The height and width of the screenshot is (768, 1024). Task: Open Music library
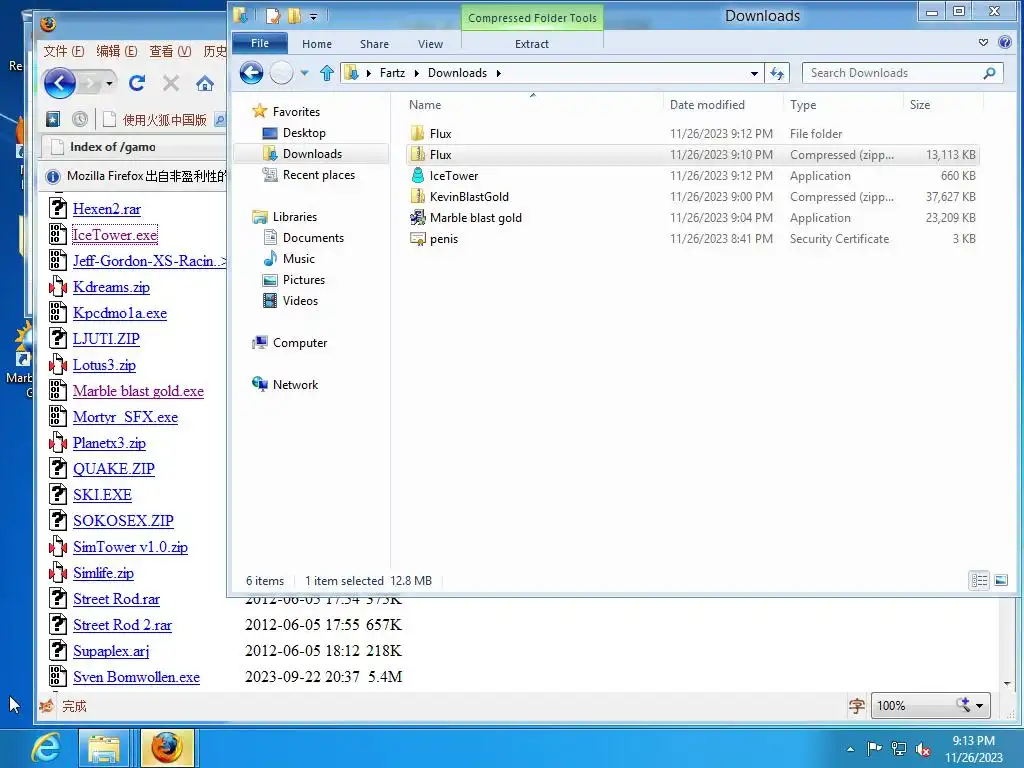298,259
